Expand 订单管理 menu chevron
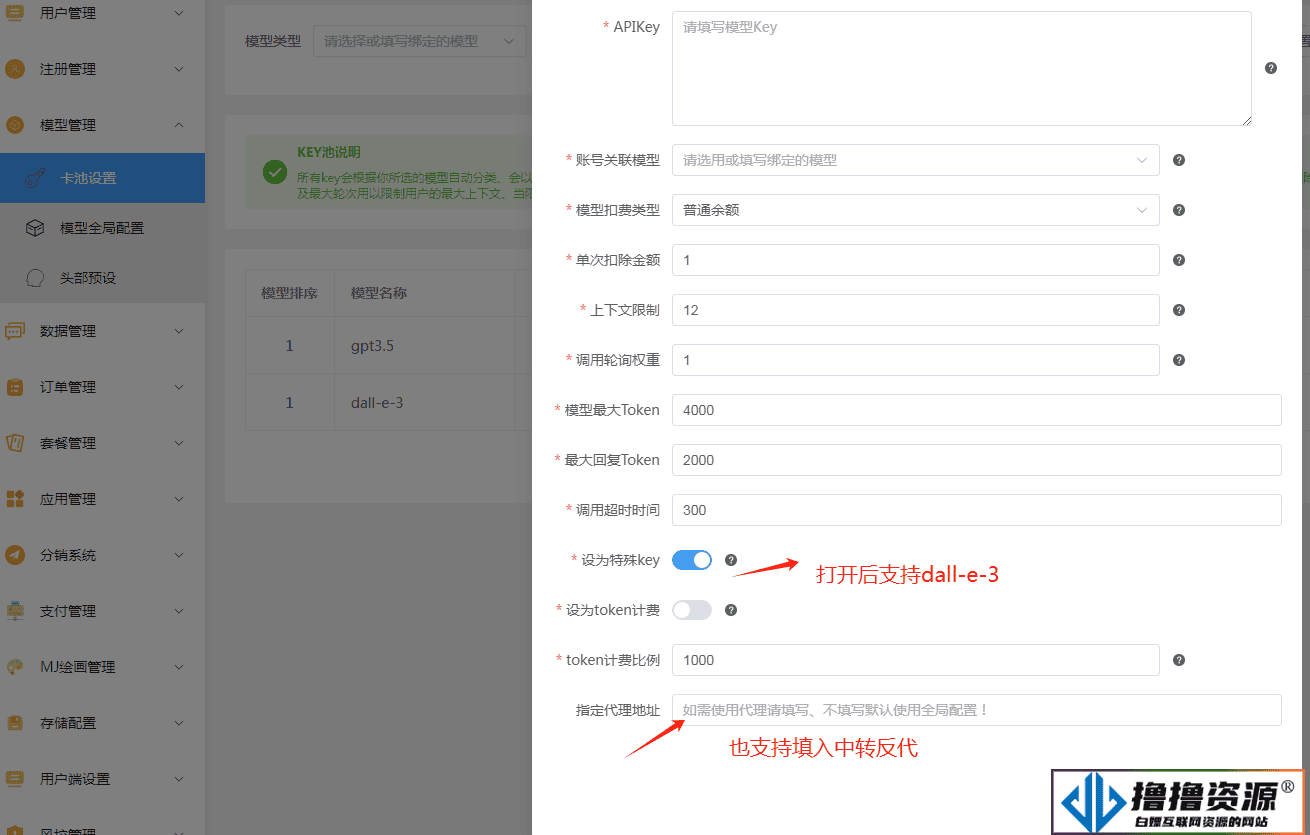 [x=179, y=387]
